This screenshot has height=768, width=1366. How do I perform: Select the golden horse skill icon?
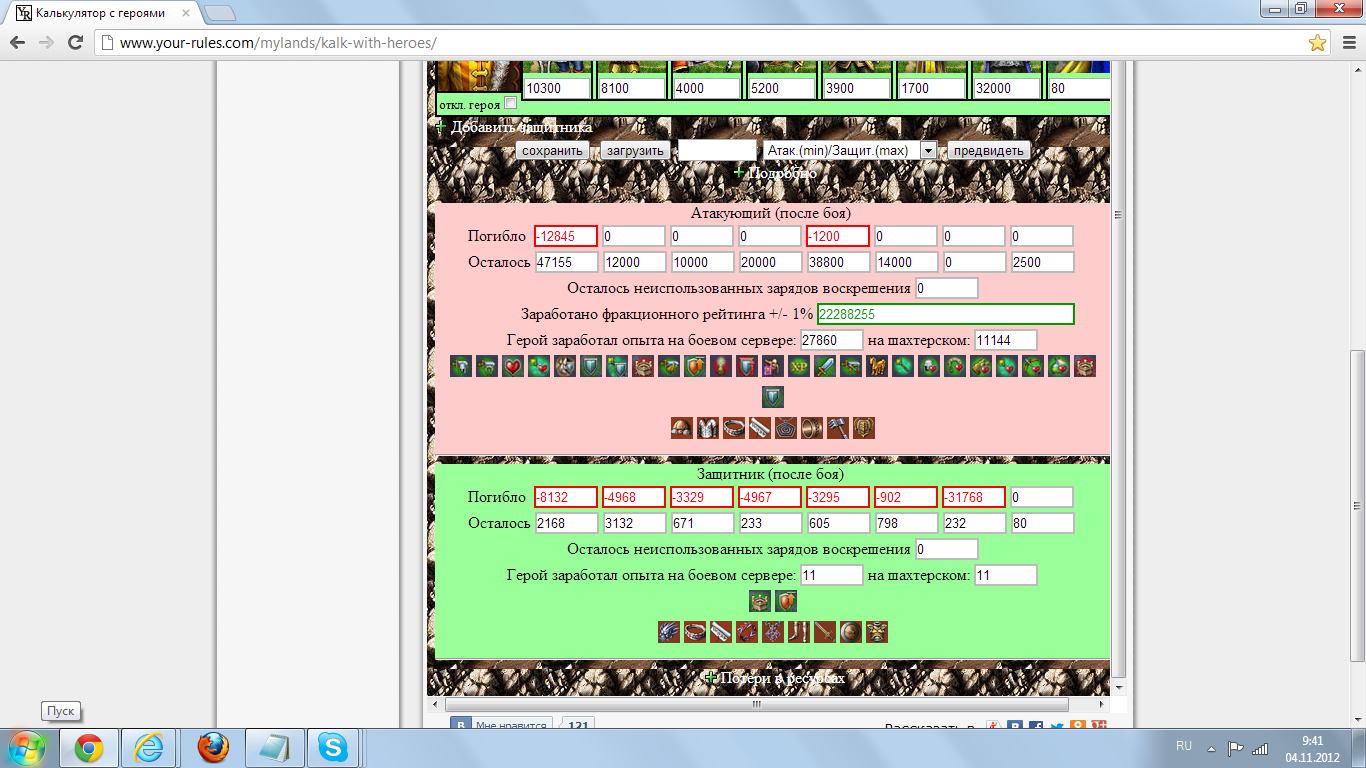[x=877, y=366]
